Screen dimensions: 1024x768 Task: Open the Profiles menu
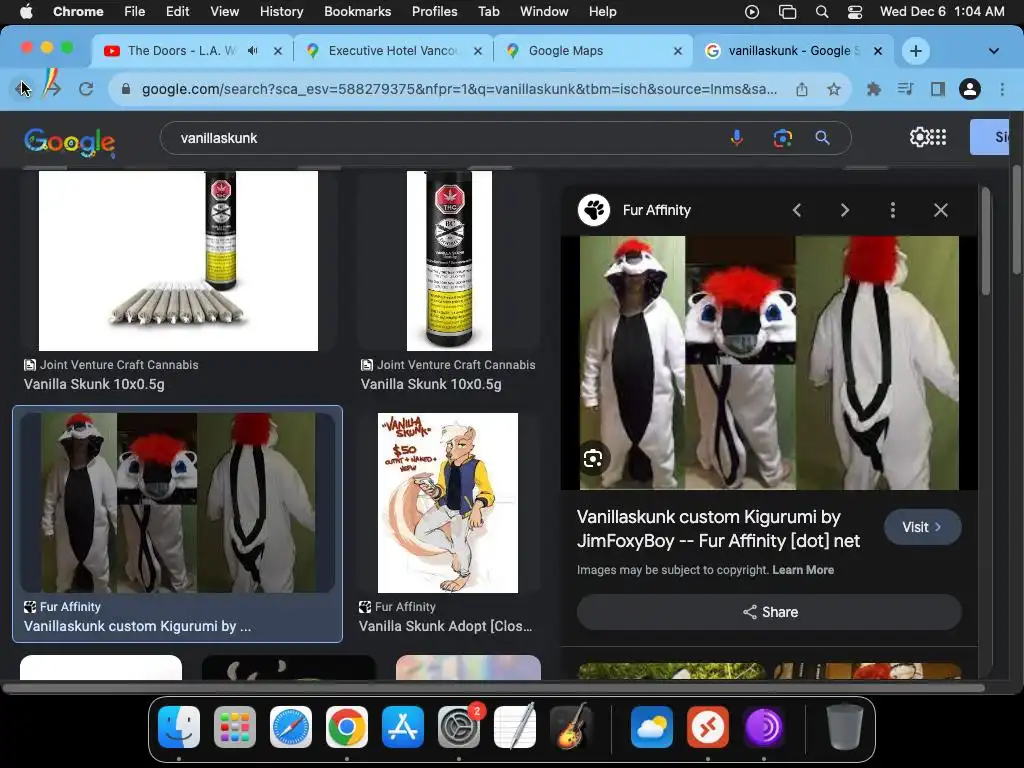coord(434,12)
